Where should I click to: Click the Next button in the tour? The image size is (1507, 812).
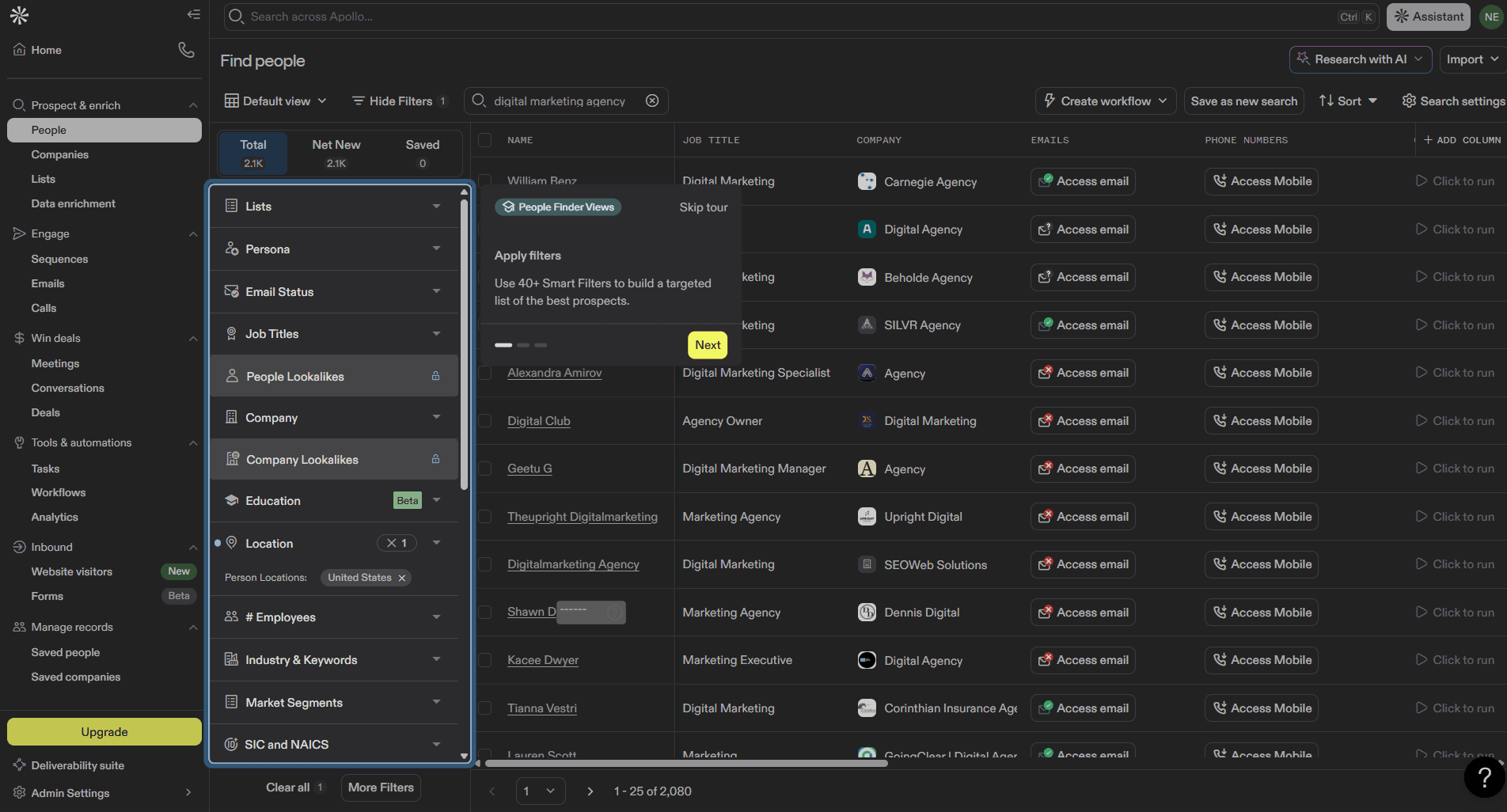tap(708, 345)
